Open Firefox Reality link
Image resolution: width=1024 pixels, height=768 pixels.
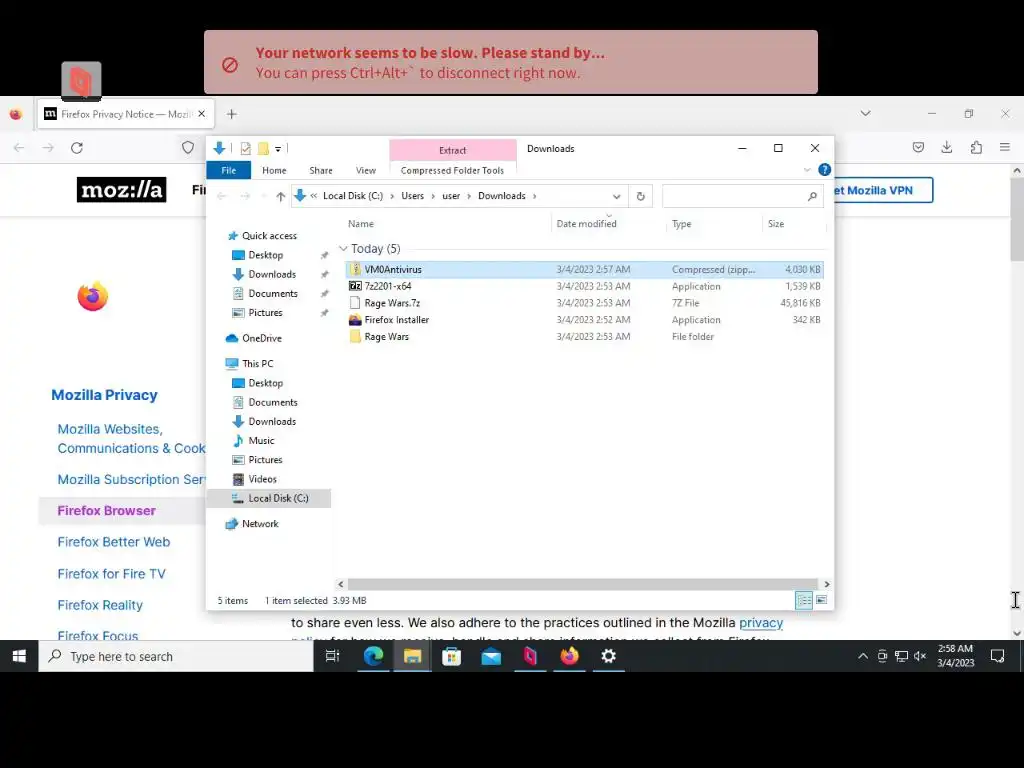100,605
